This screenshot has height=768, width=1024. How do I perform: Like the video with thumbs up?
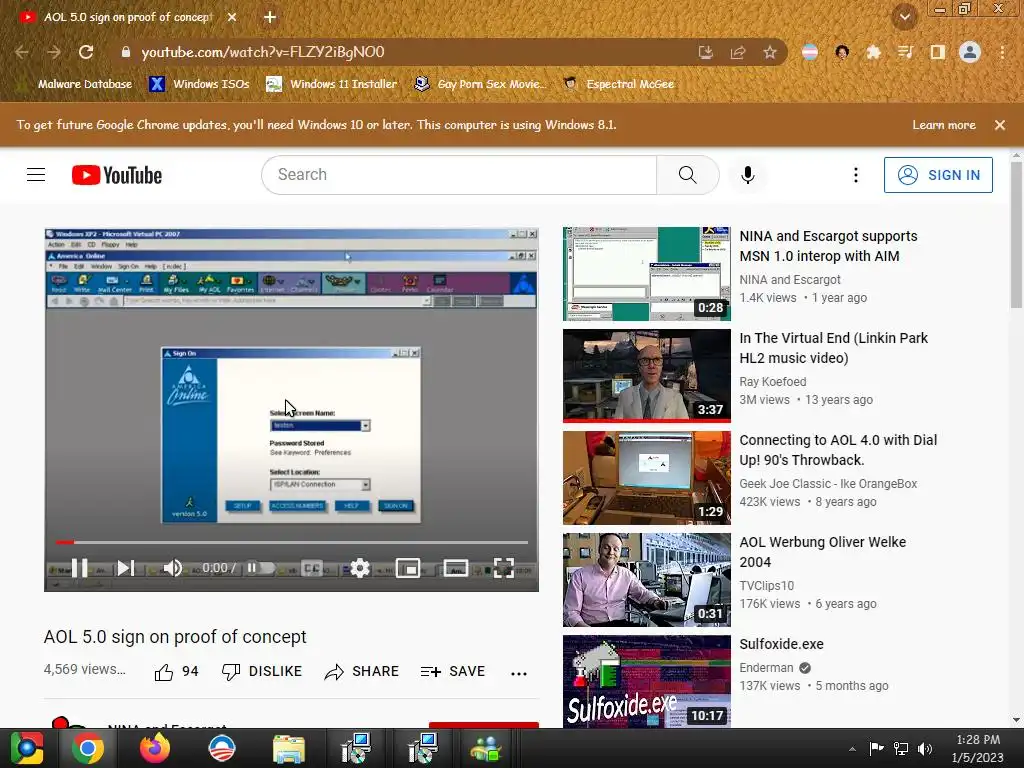(176, 671)
